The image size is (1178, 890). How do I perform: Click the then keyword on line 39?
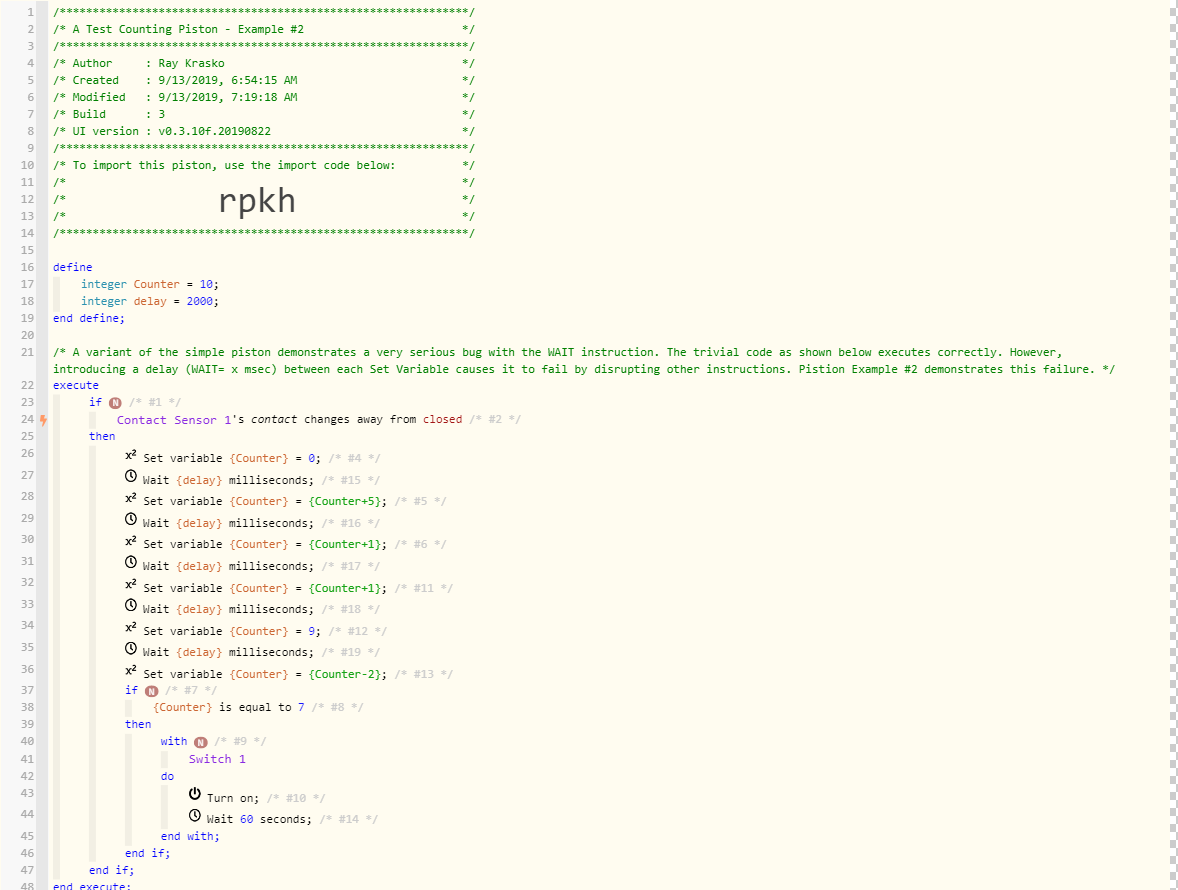[x=138, y=725]
